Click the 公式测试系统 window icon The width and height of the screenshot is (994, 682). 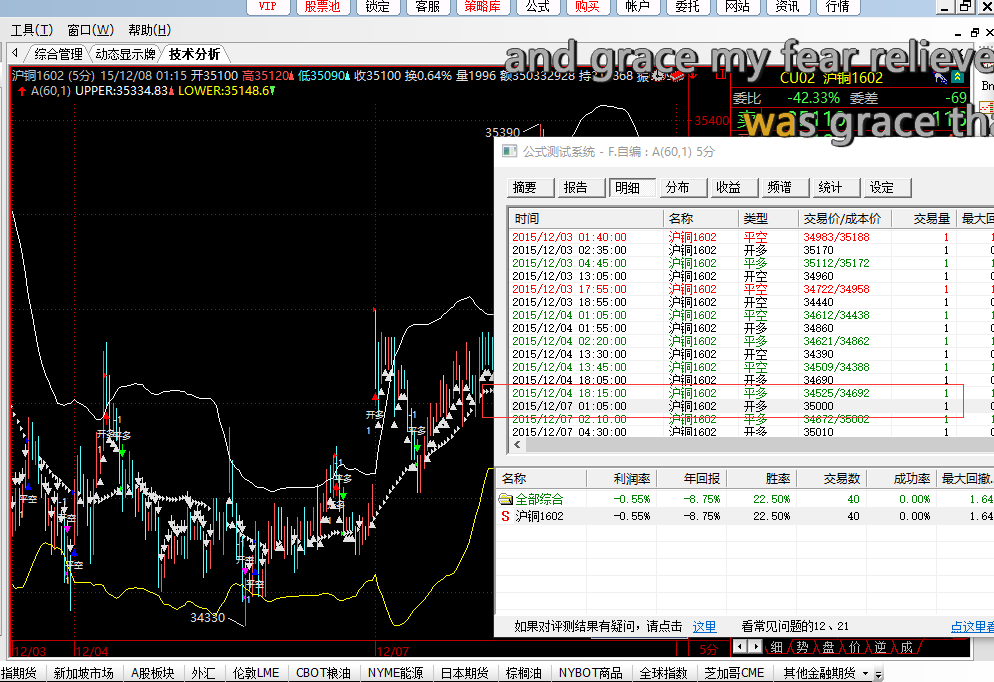pyautogui.click(x=509, y=151)
